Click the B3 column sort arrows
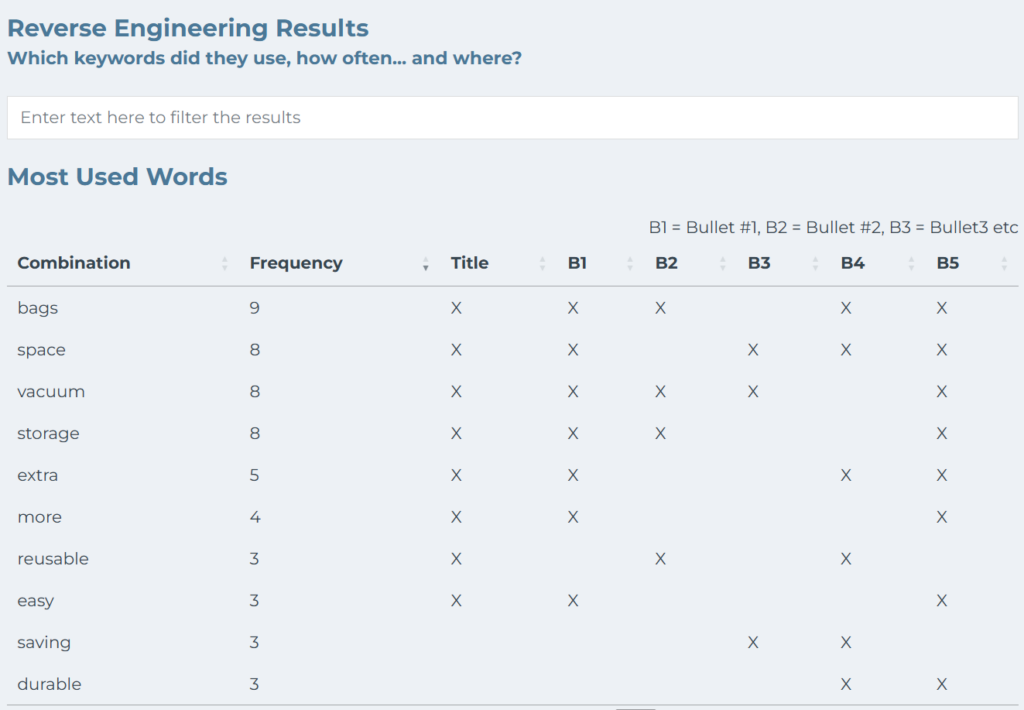This screenshot has height=710, width=1024. click(815, 264)
